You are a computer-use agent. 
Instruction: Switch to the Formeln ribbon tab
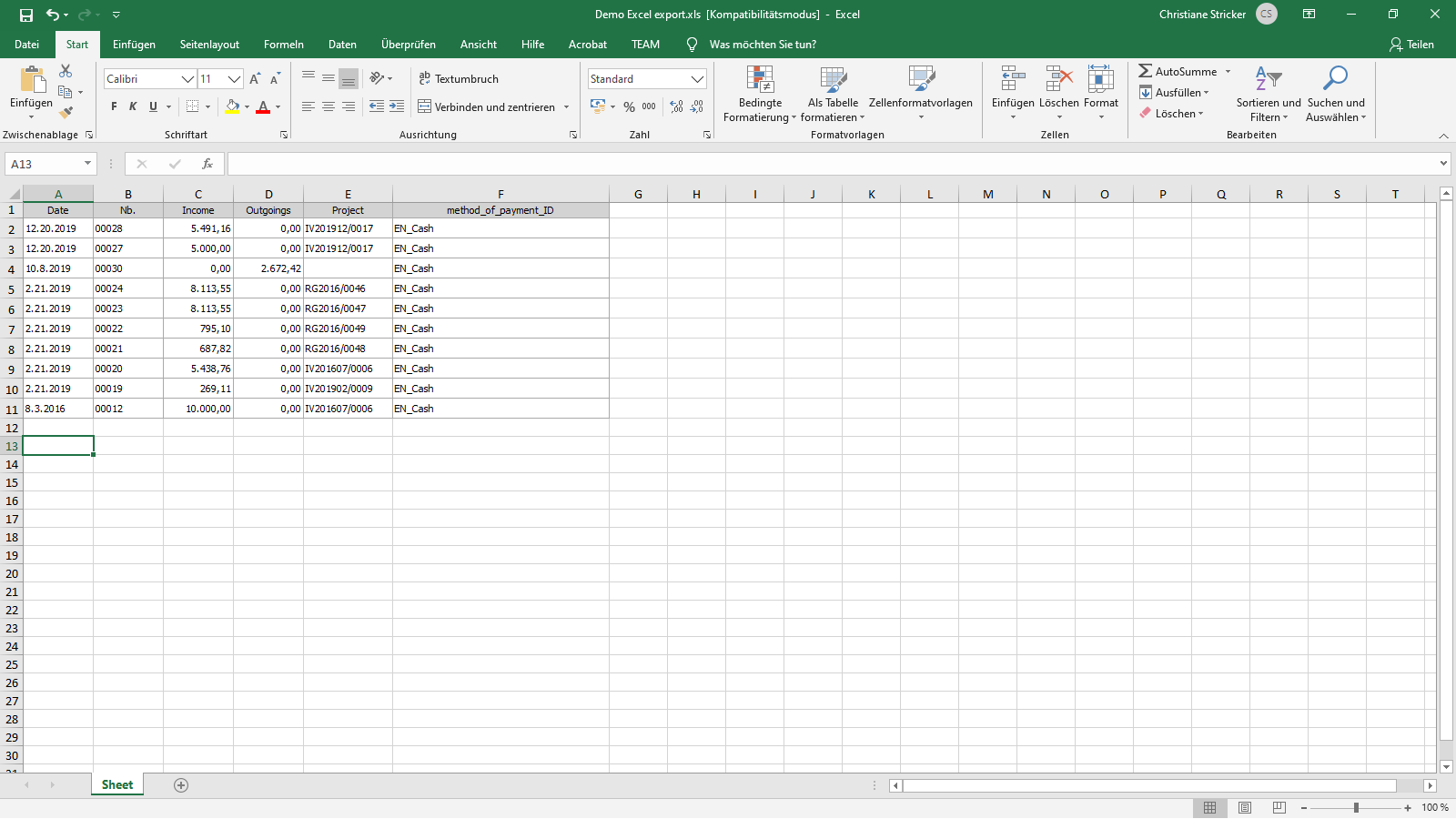point(283,45)
